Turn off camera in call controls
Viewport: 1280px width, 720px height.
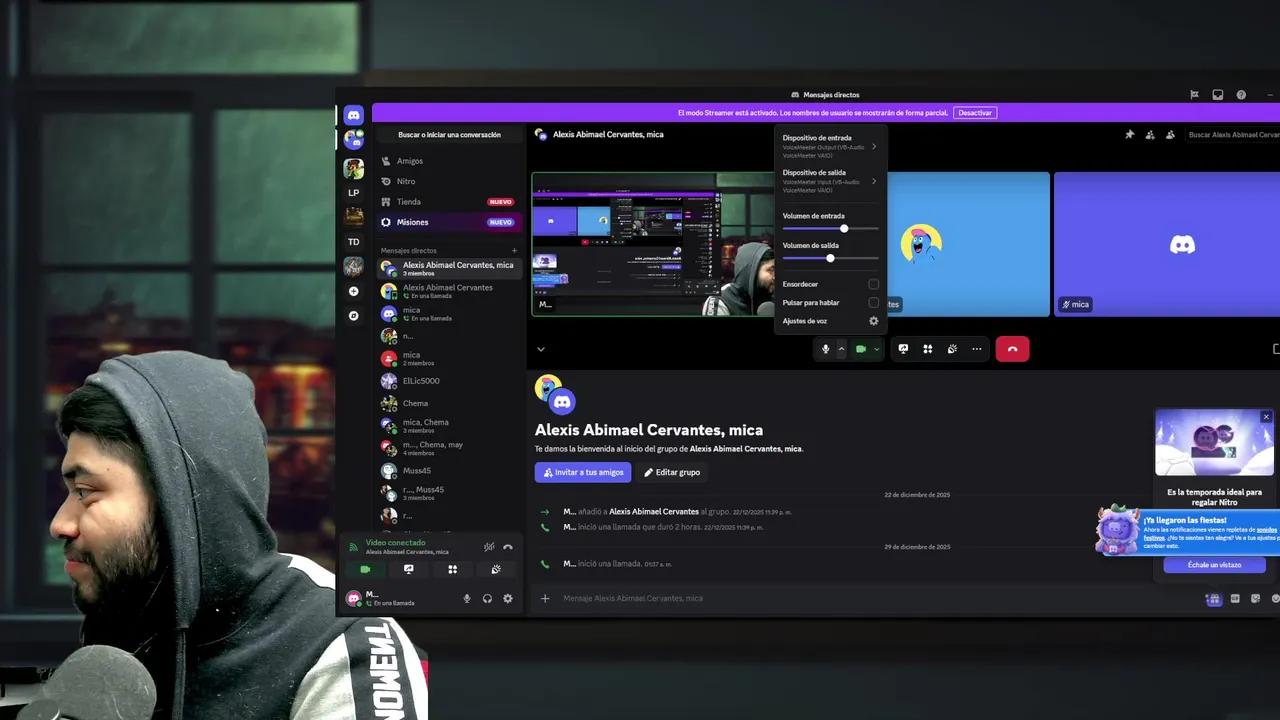point(860,349)
